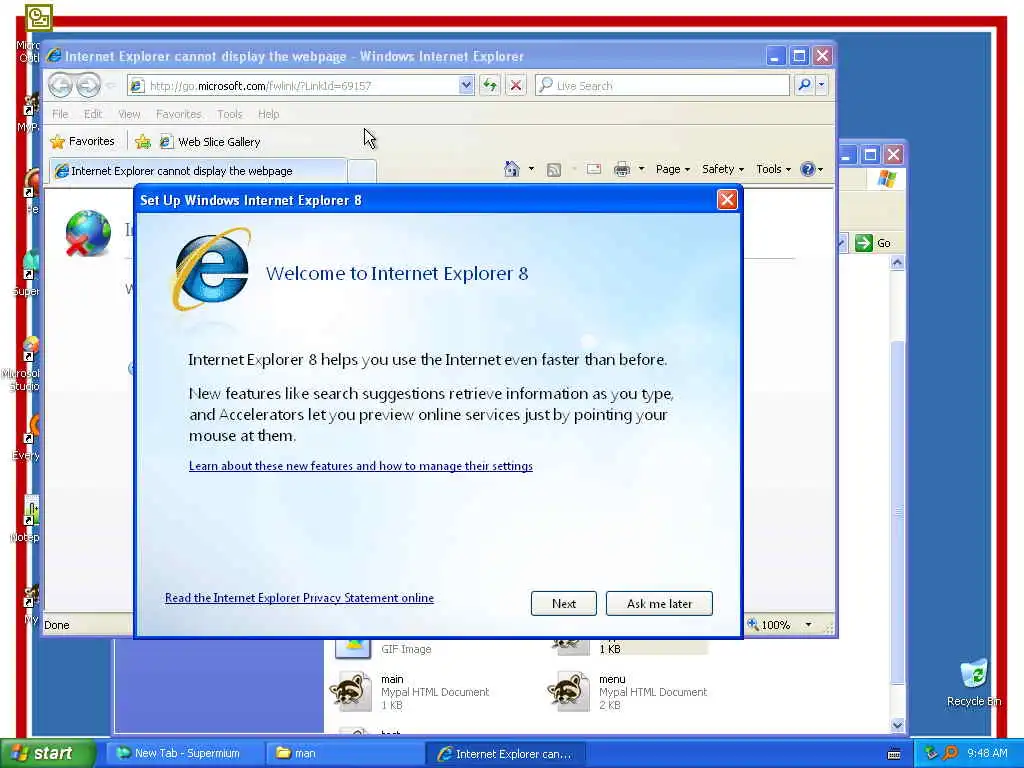Select the 'menu' Mypal HTML Document file
The image size is (1024, 768).
pyautogui.click(x=628, y=692)
